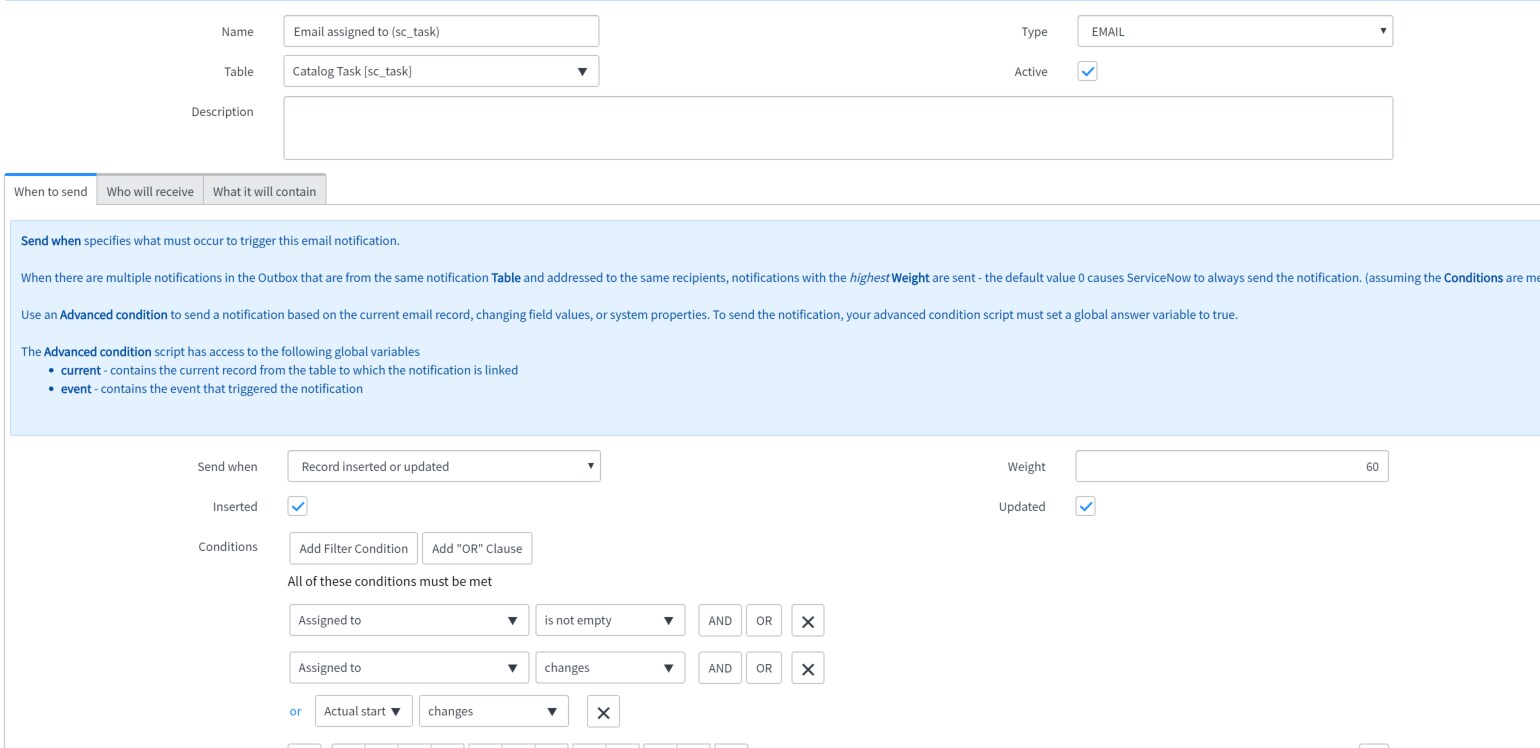Open the "Actual start" field dropdown

pos(363,712)
